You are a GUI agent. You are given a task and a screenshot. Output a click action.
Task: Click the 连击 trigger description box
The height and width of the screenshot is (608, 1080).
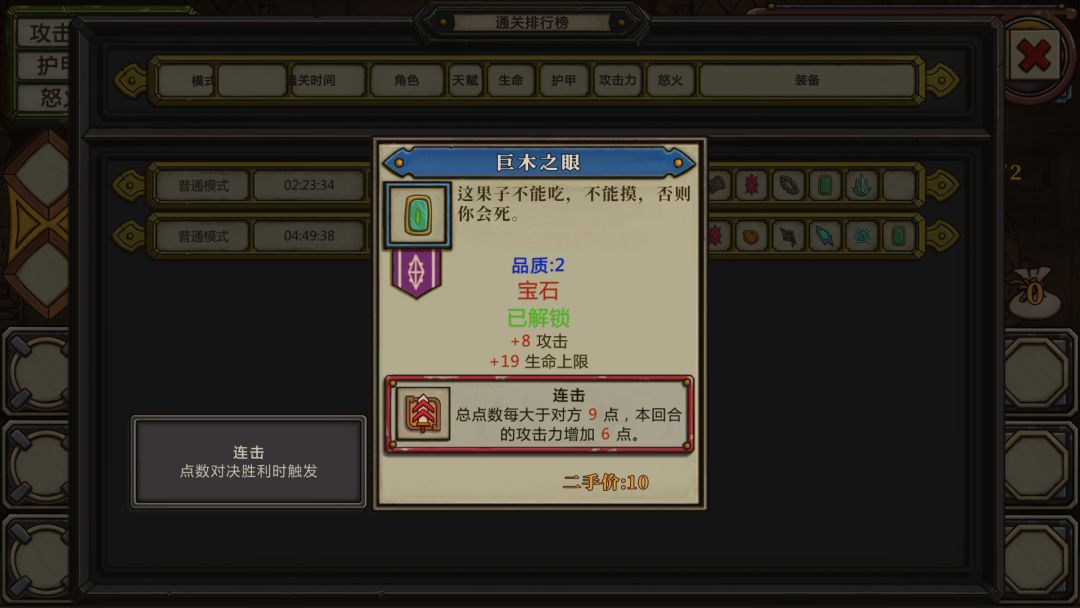(249, 461)
